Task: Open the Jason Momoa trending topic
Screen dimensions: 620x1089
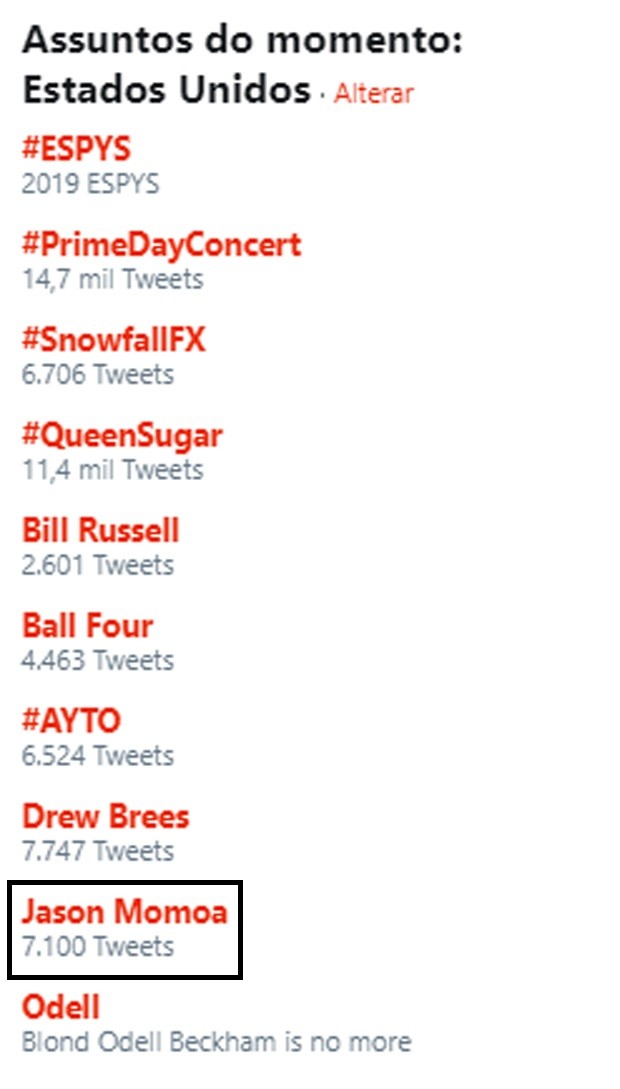Action: [x=125, y=912]
